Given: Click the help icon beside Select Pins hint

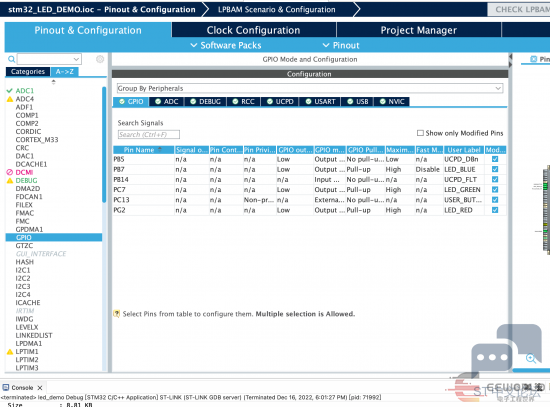Looking at the screenshot, I should (116, 314).
